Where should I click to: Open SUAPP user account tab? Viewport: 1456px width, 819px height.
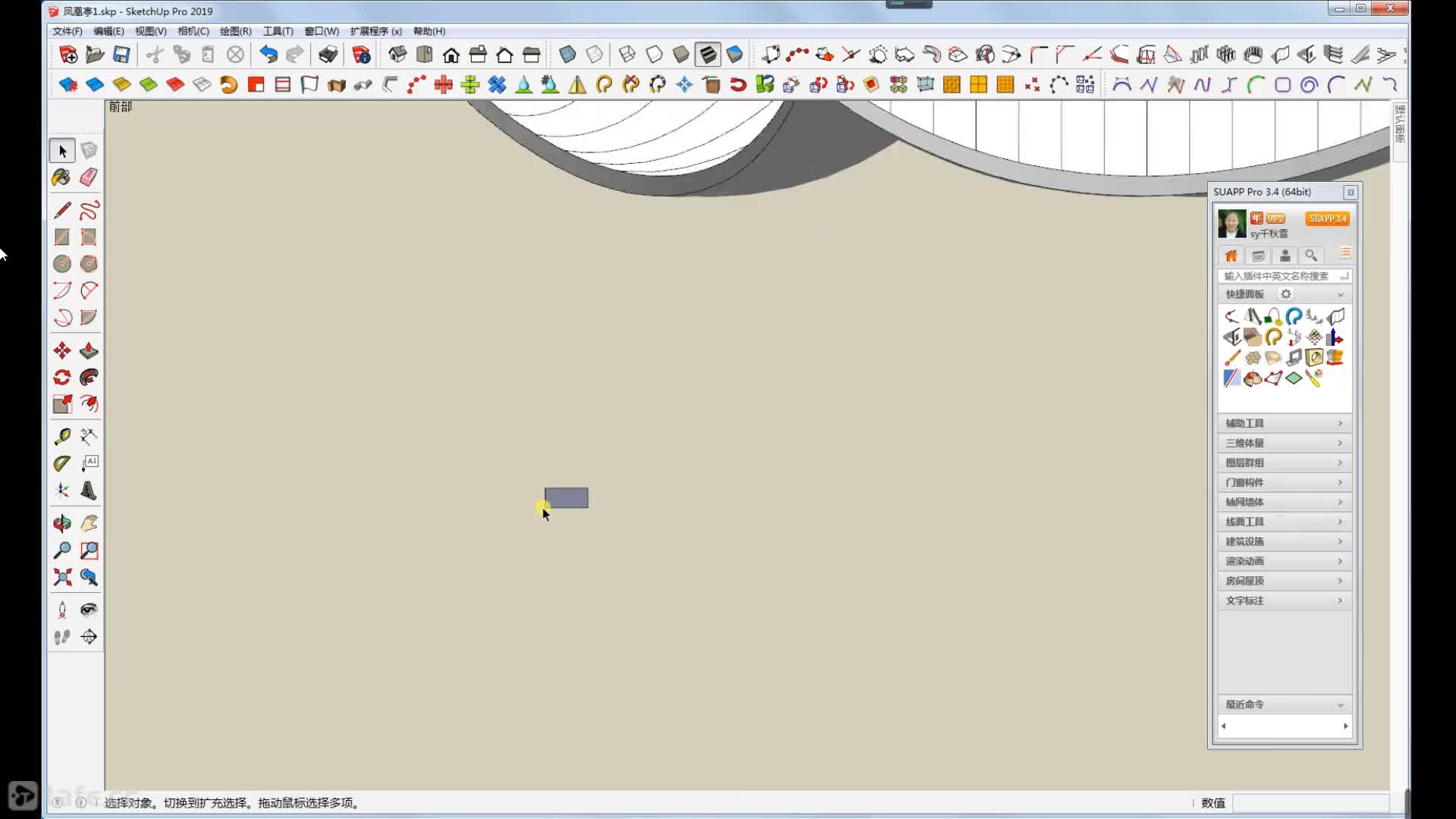coord(1285,256)
